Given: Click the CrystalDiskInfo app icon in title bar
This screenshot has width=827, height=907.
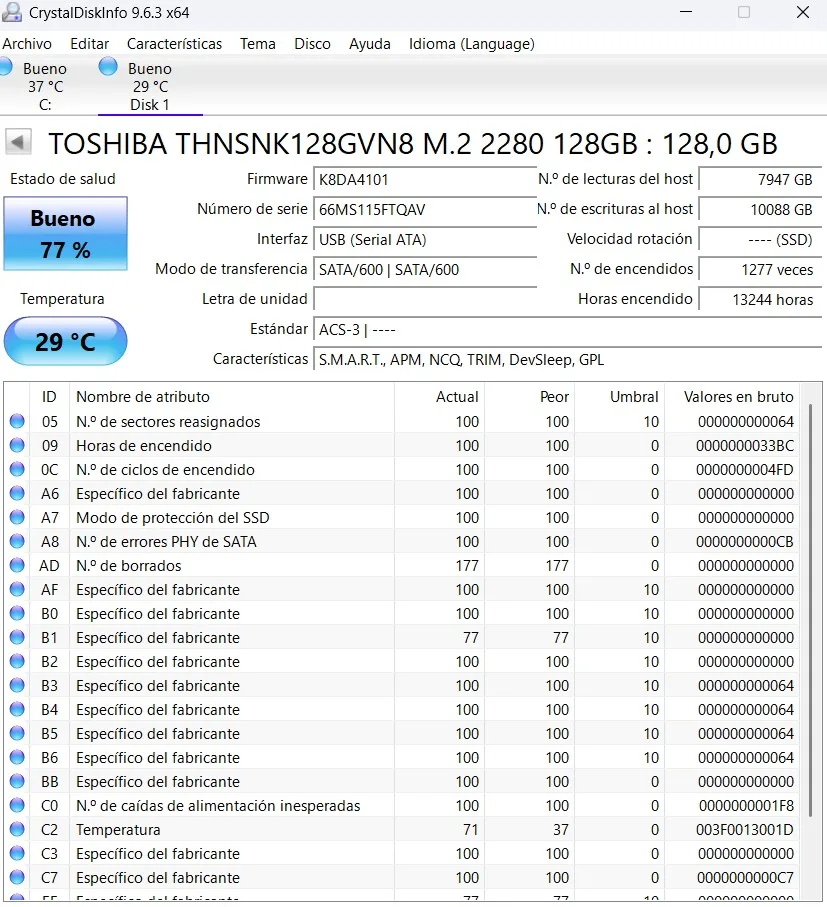Looking at the screenshot, I should (12, 12).
